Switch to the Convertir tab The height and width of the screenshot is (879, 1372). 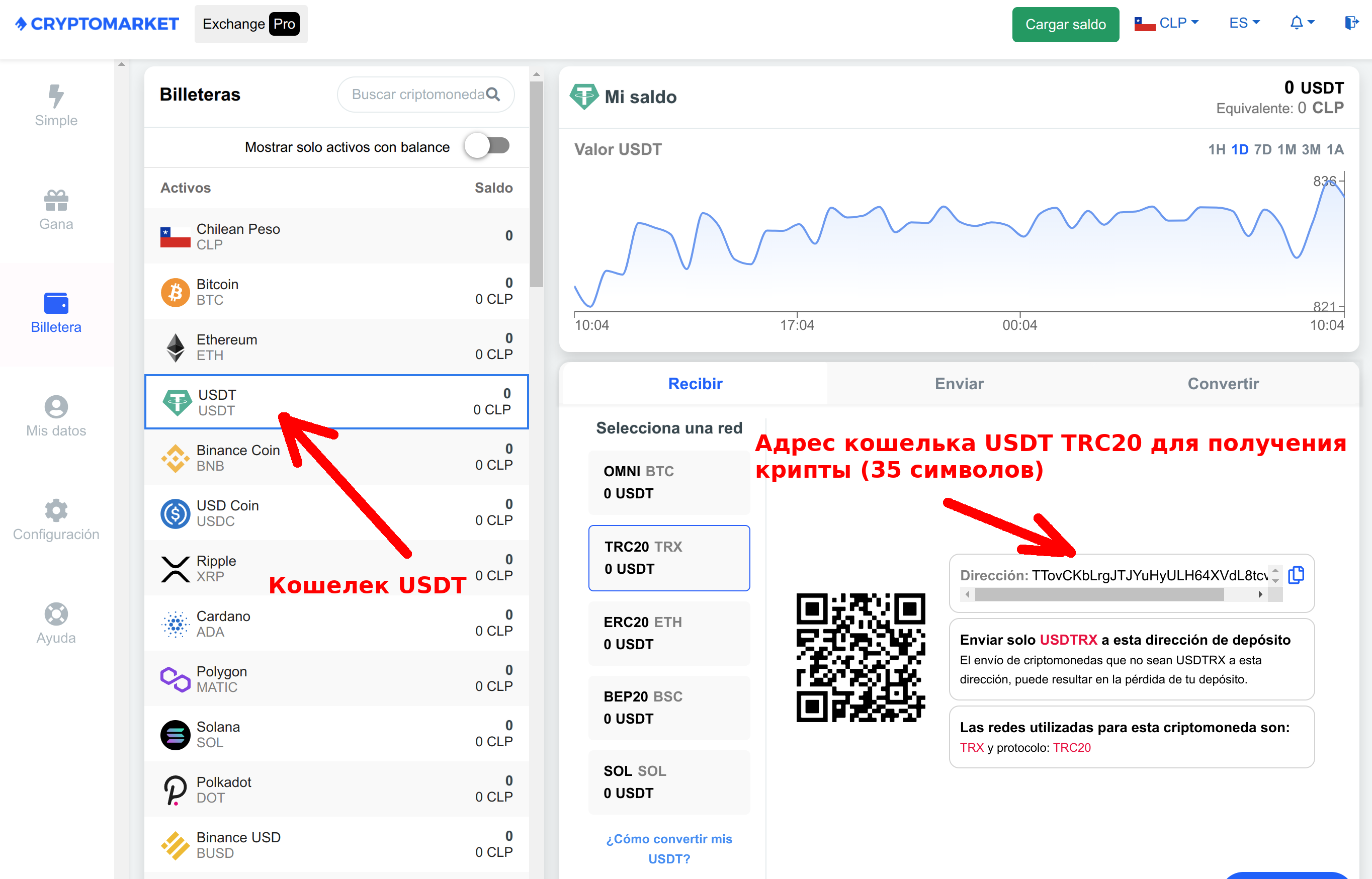click(x=1223, y=384)
